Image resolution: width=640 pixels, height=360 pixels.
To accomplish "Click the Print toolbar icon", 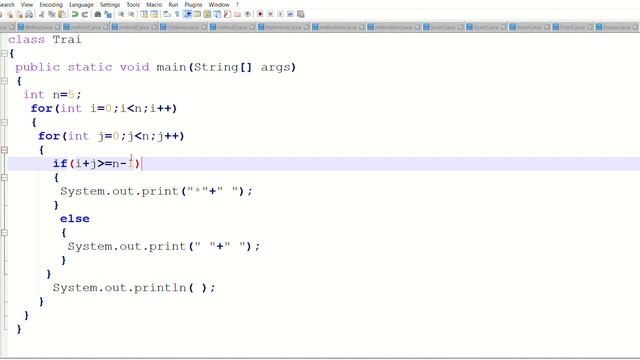I will pyautogui.click(x=29, y=14).
